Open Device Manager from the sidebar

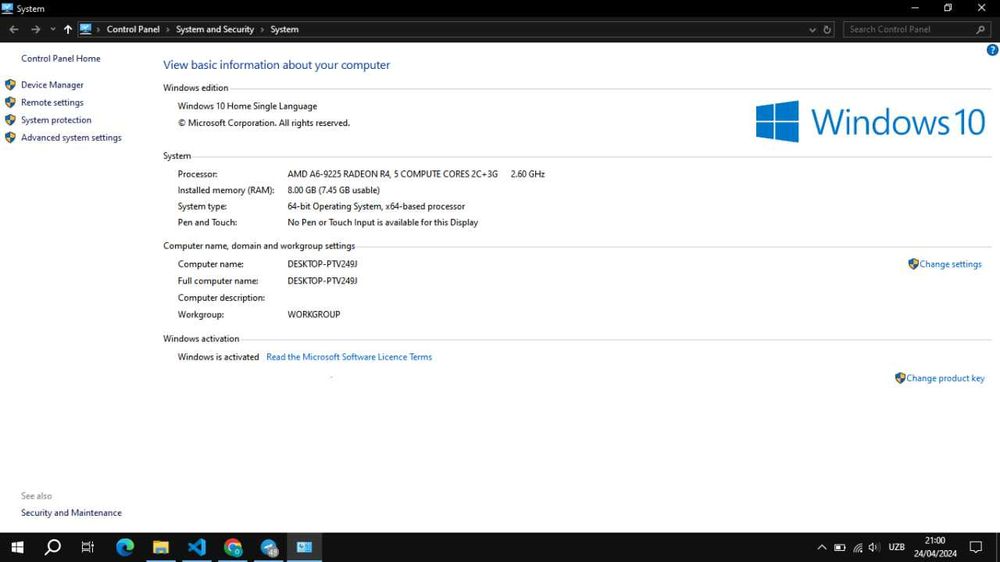52,85
